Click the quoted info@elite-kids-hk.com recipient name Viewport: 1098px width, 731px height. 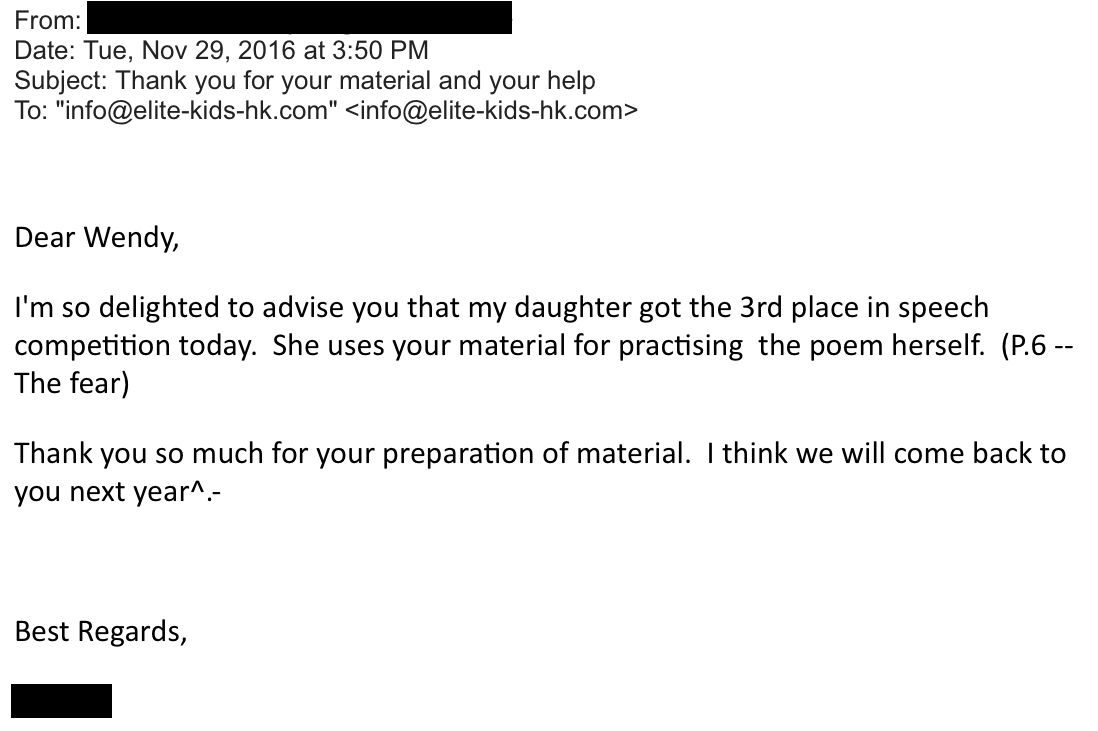(x=197, y=111)
